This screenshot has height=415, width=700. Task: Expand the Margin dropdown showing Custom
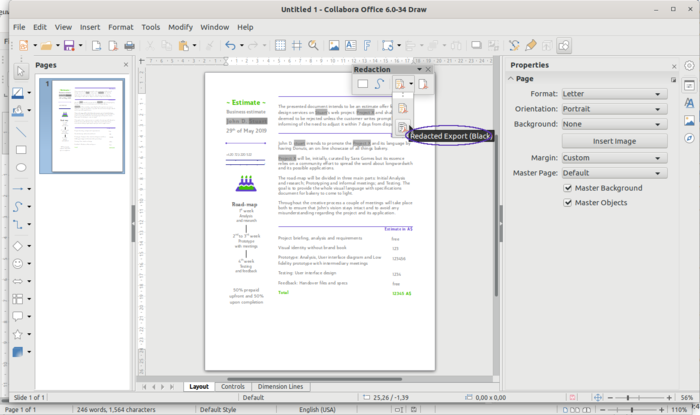(x=614, y=158)
